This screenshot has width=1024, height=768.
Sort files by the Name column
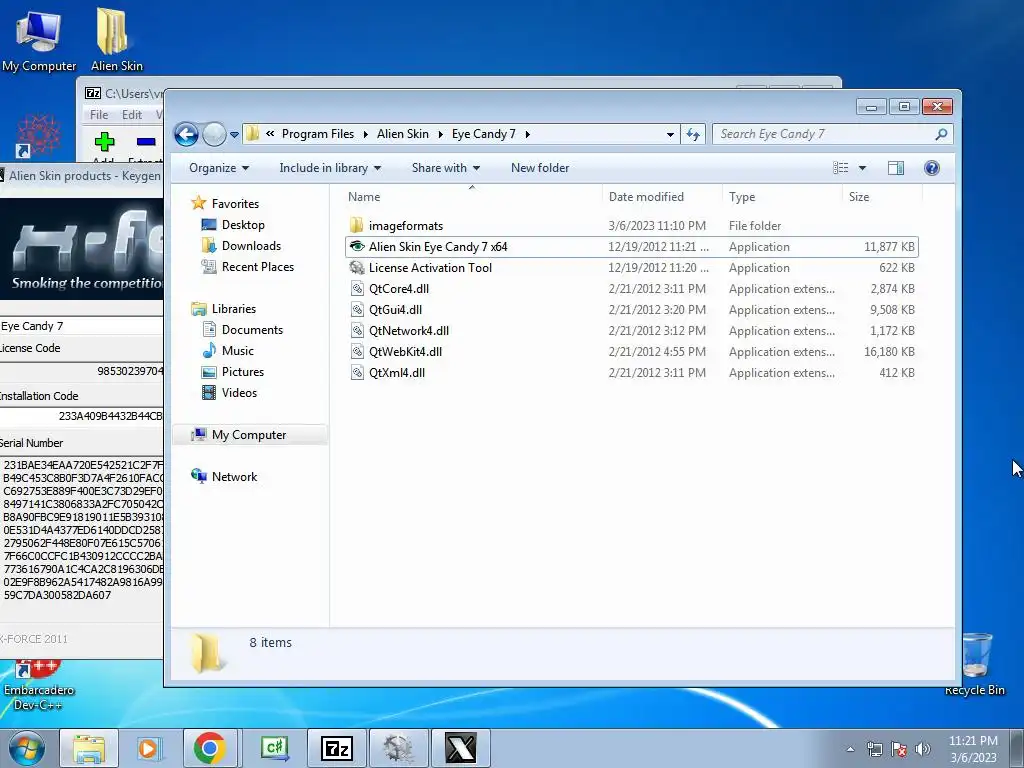coord(472,197)
